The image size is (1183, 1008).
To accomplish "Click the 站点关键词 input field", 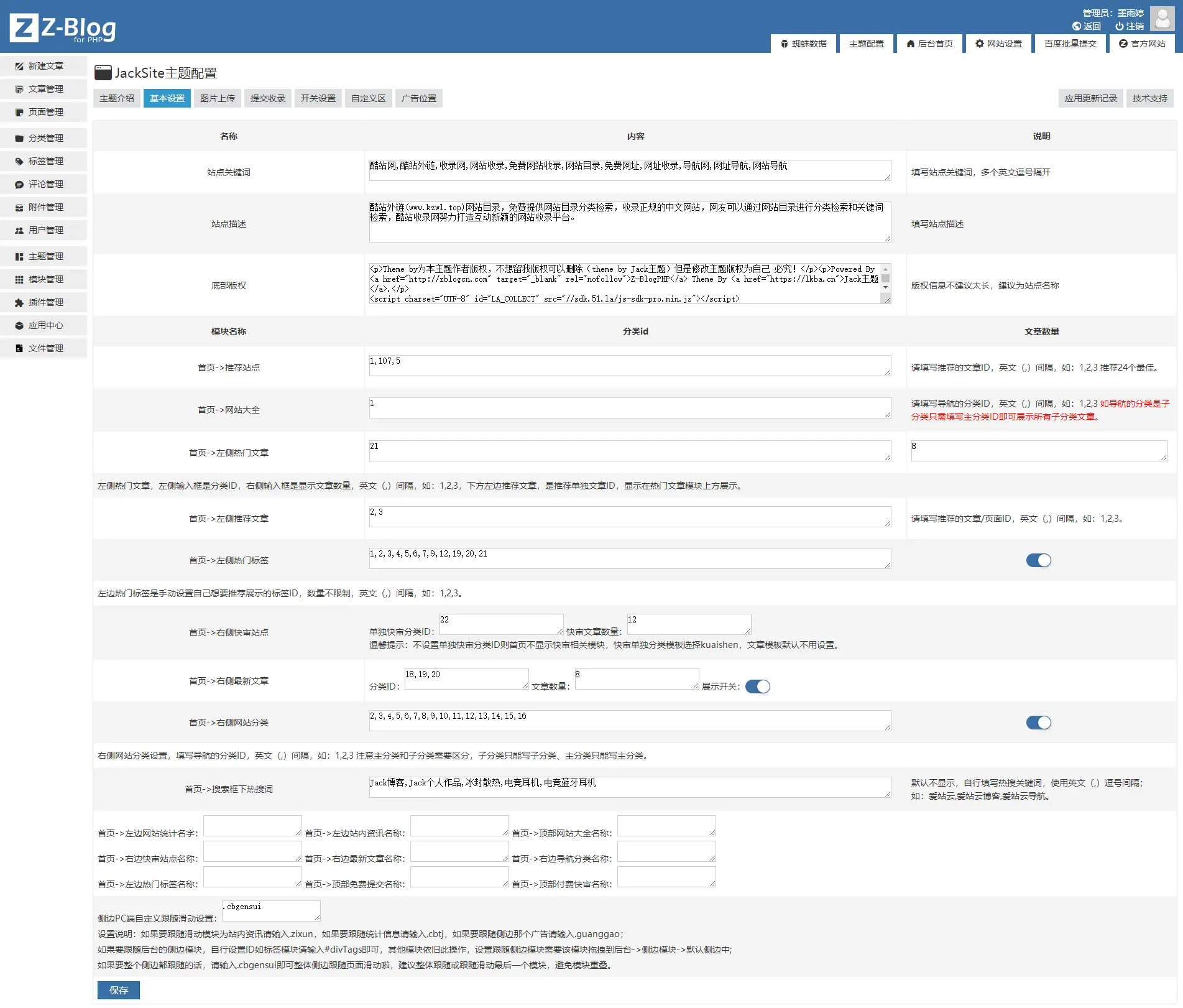I will 630,170.
